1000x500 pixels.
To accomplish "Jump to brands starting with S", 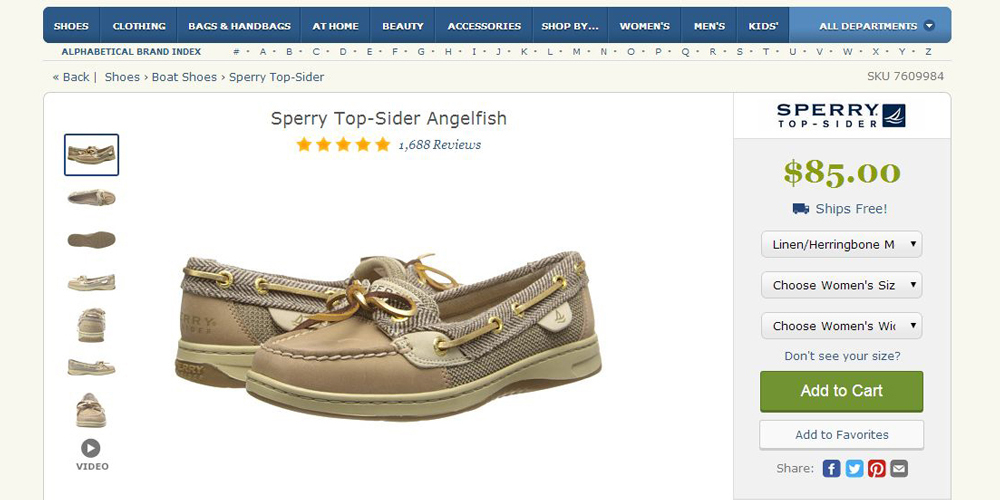I will click(x=739, y=51).
